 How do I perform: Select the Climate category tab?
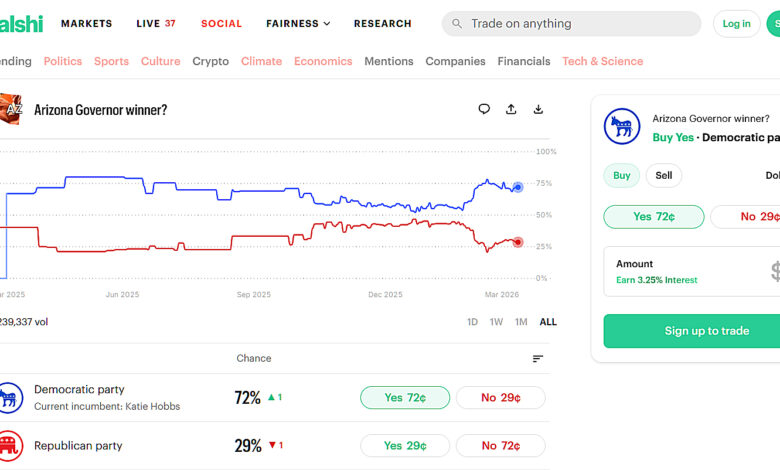coord(262,61)
